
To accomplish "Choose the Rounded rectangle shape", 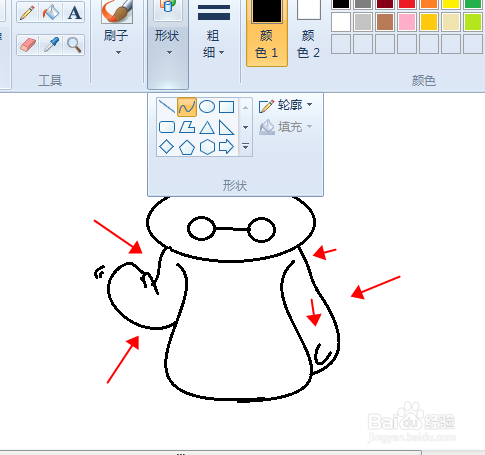I will pyautogui.click(x=167, y=127).
